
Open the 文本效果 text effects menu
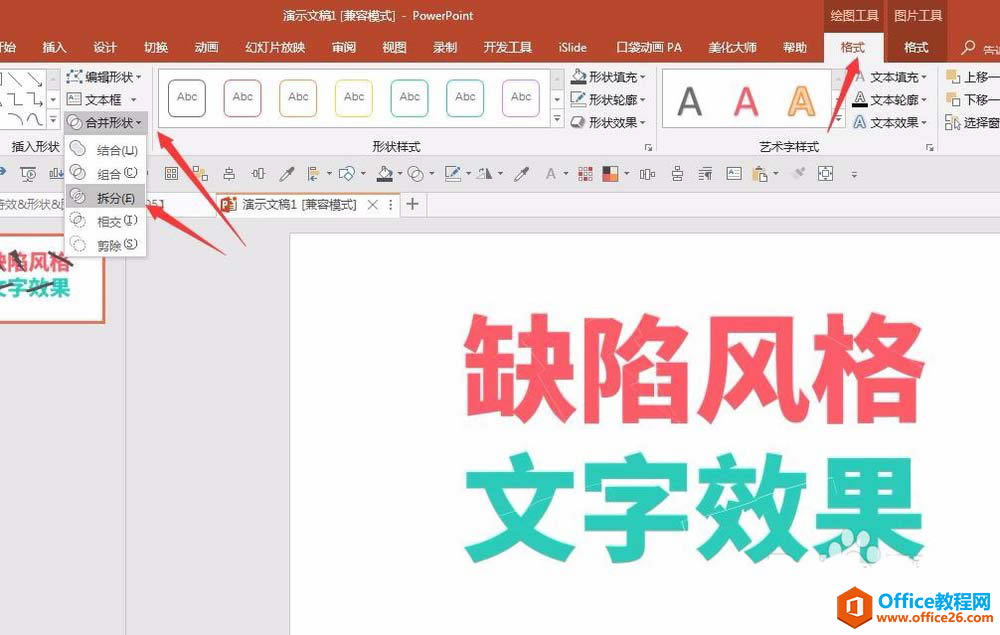891,122
